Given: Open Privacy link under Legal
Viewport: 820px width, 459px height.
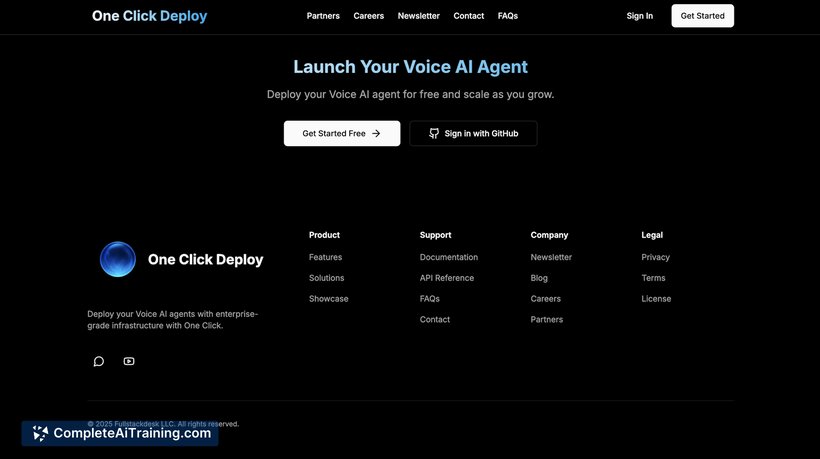Looking at the screenshot, I should (655, 257).
